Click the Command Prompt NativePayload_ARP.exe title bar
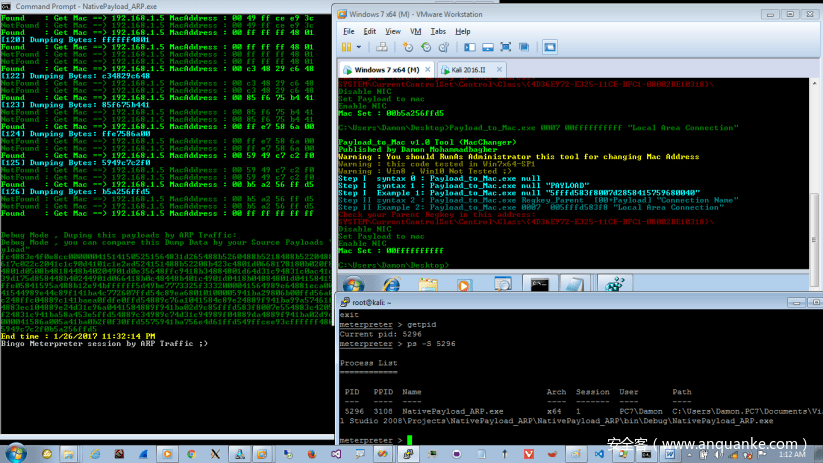The width and height of the screenshot is (823, 463). (167, 6)
